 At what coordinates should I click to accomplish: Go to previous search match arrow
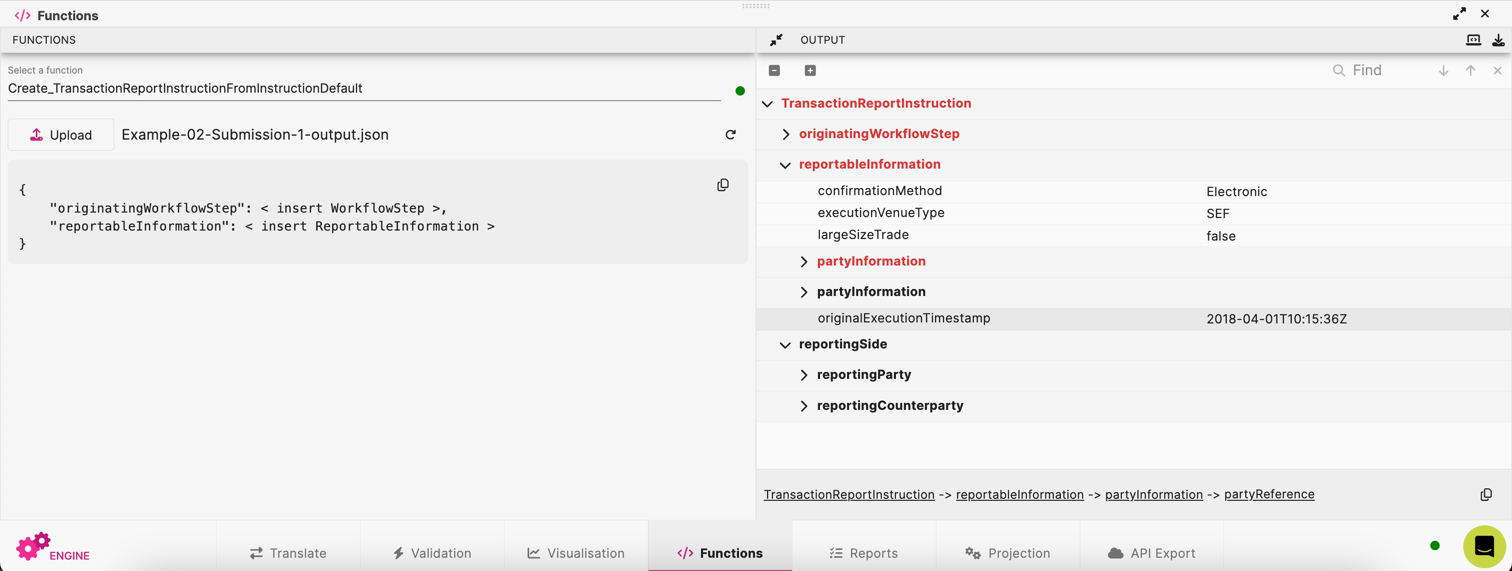coord(1470,71)
